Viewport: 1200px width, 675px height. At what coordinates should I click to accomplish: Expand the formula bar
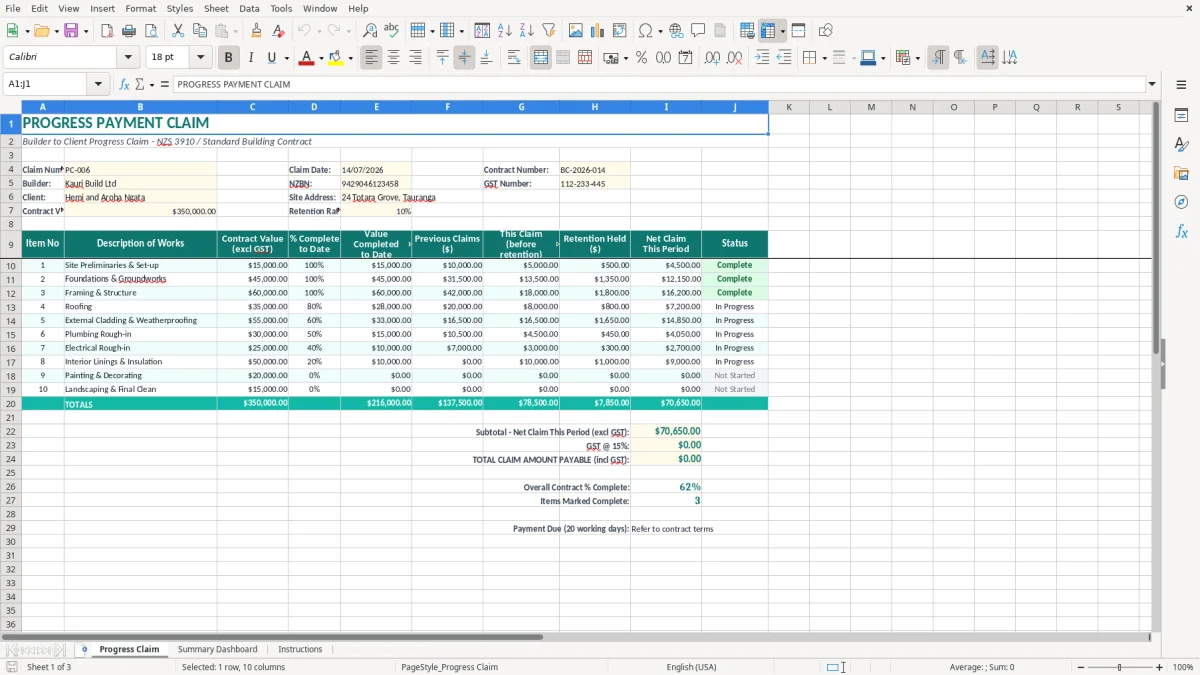[1152, 84]
